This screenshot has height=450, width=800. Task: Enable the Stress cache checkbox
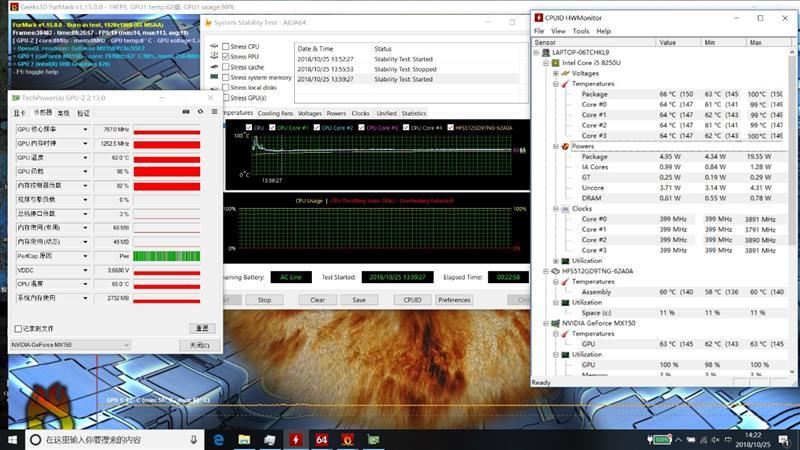[226, 67]
